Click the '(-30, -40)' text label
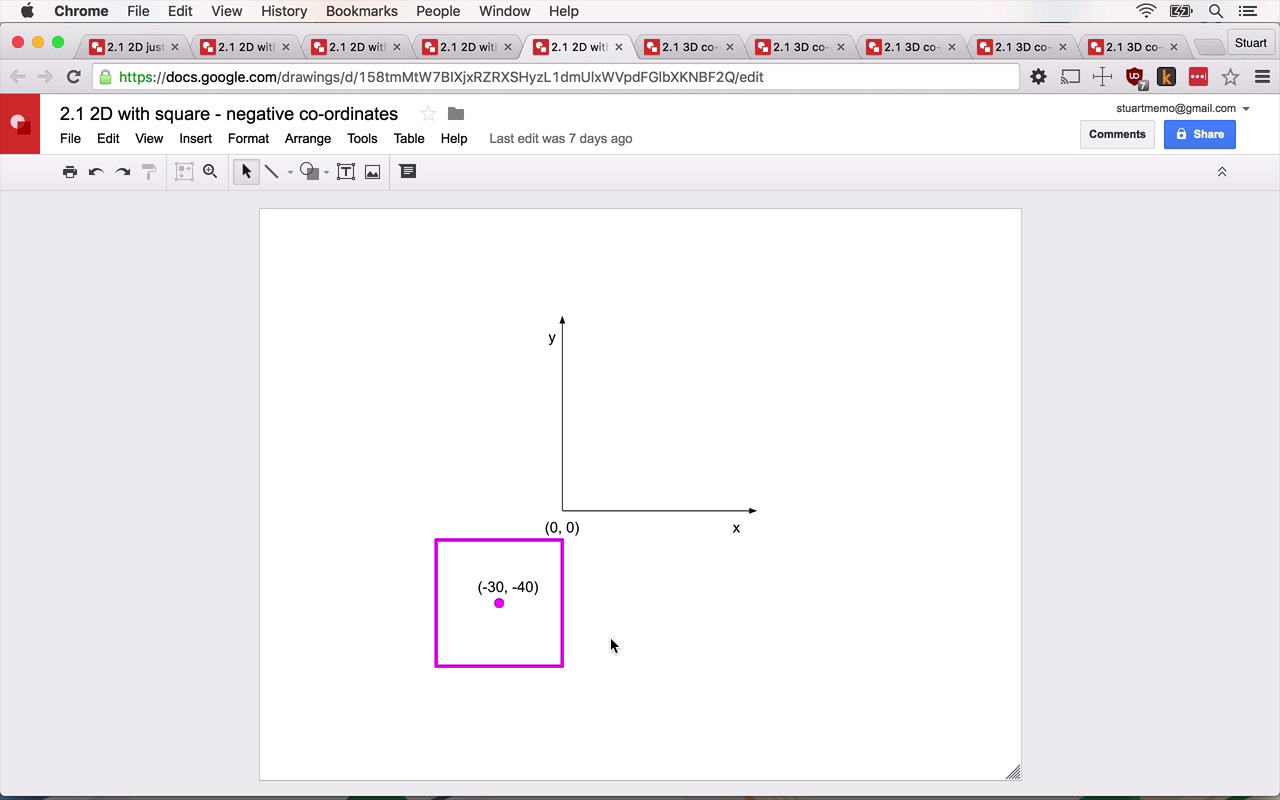This screenshot has height=800, width=1280. coord(508,587)
